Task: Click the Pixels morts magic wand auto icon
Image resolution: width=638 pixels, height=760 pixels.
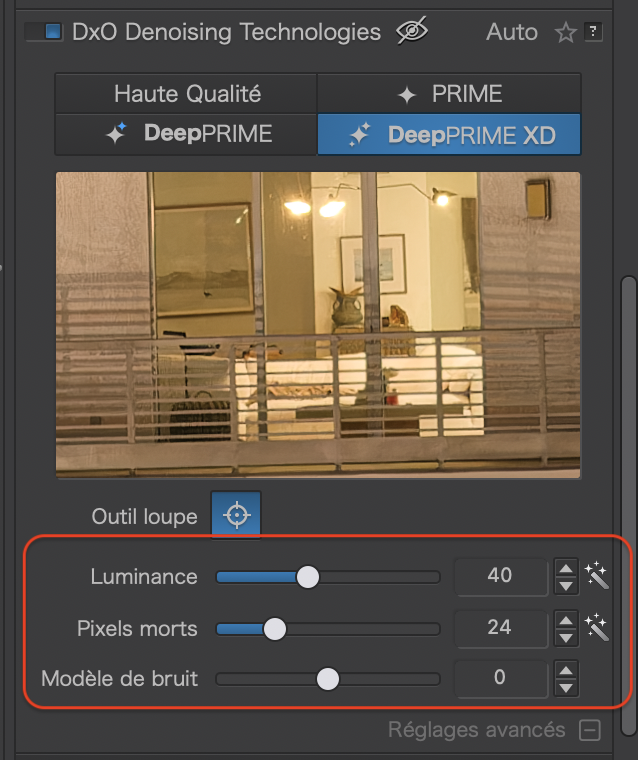Action: pyautogui.click(x=596, y=627)
